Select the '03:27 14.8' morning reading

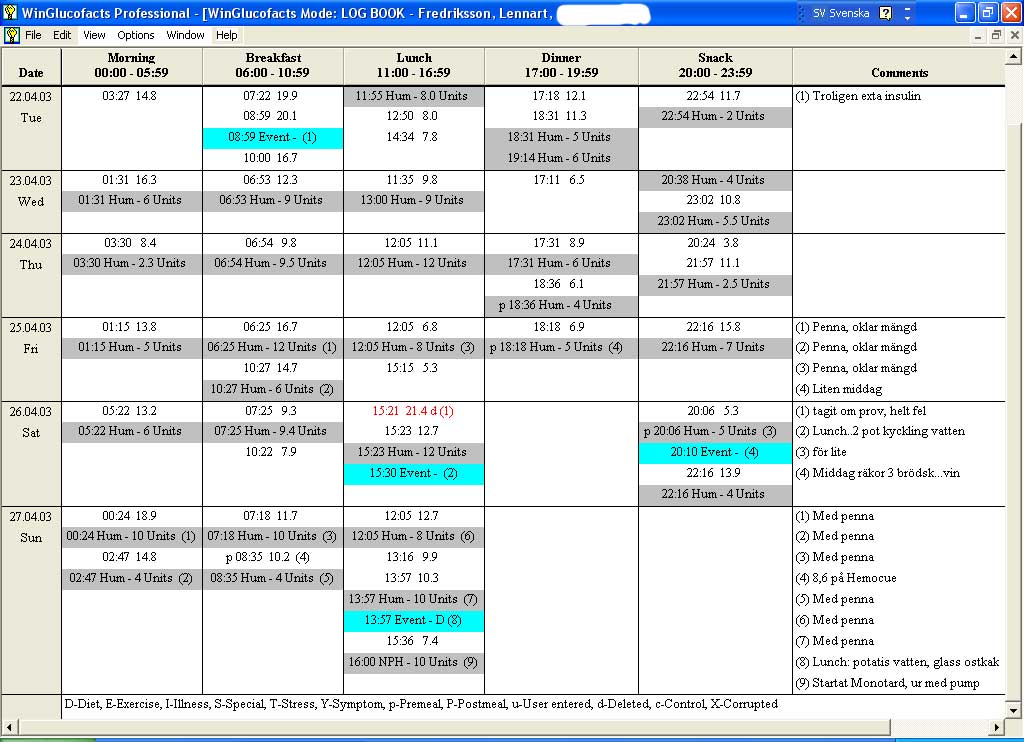click(x=129, y=96)
